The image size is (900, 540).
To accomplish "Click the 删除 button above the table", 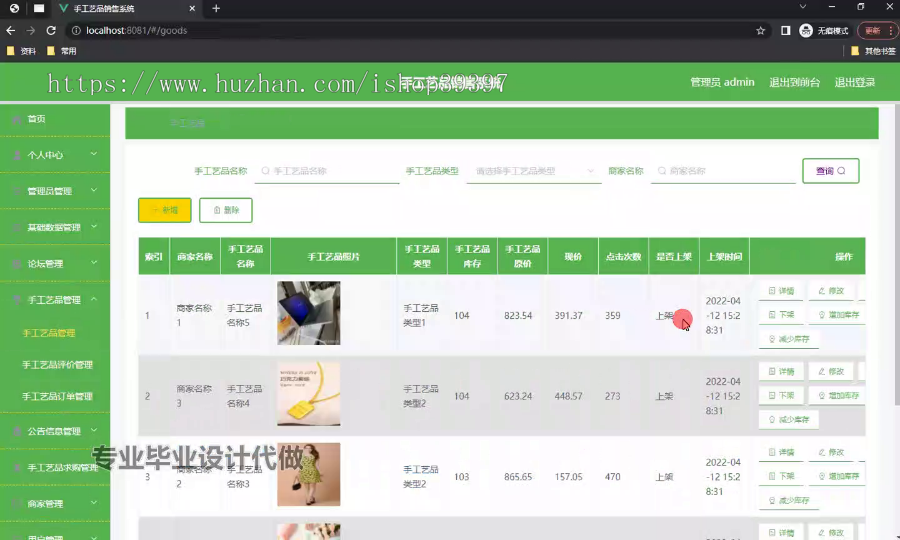I will [x=226, y=210].
